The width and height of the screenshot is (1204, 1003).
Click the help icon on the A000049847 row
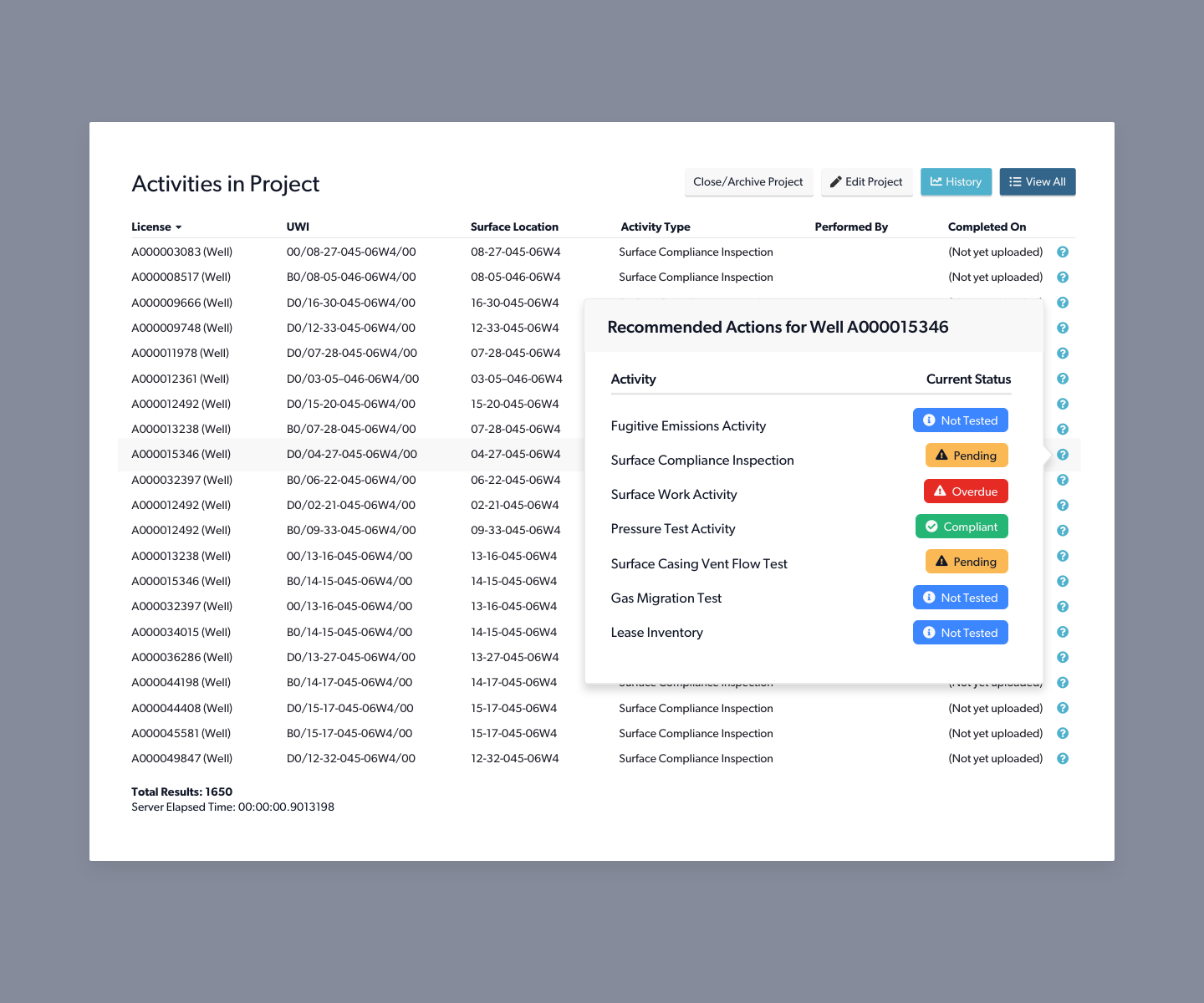(1062, 758)
